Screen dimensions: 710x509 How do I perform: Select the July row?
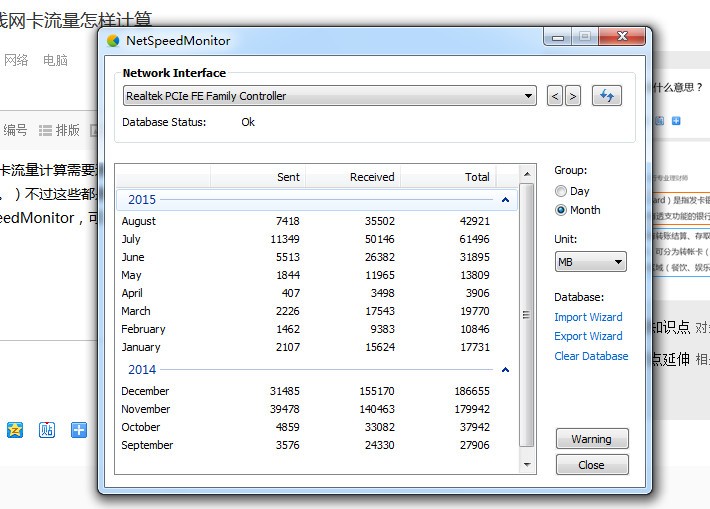316,239
